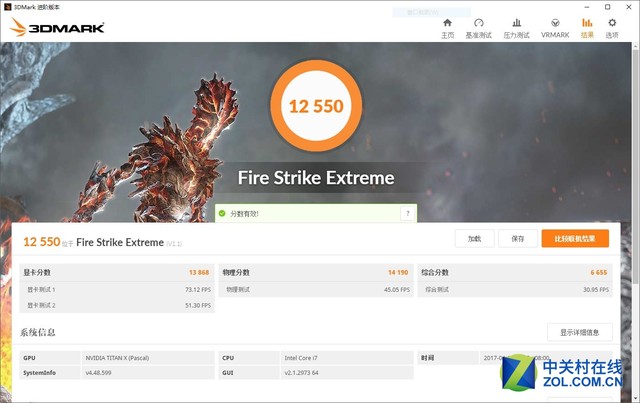Click the Fire Strike Extreme title banner
The width and height of the screenshot is (640, 403).
coord(316,178)
